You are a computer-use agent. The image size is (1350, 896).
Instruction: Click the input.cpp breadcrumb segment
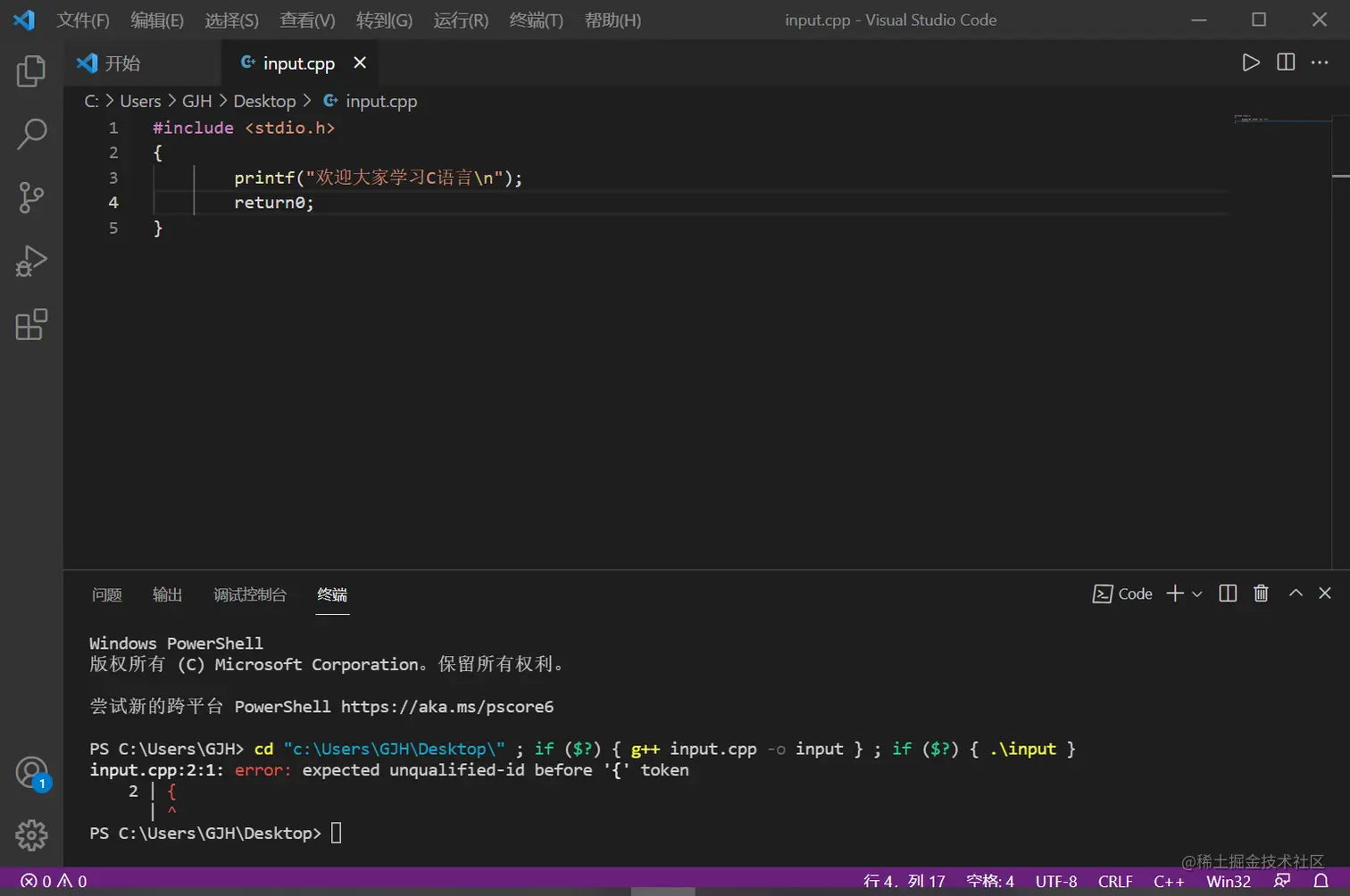coord(371,101)
